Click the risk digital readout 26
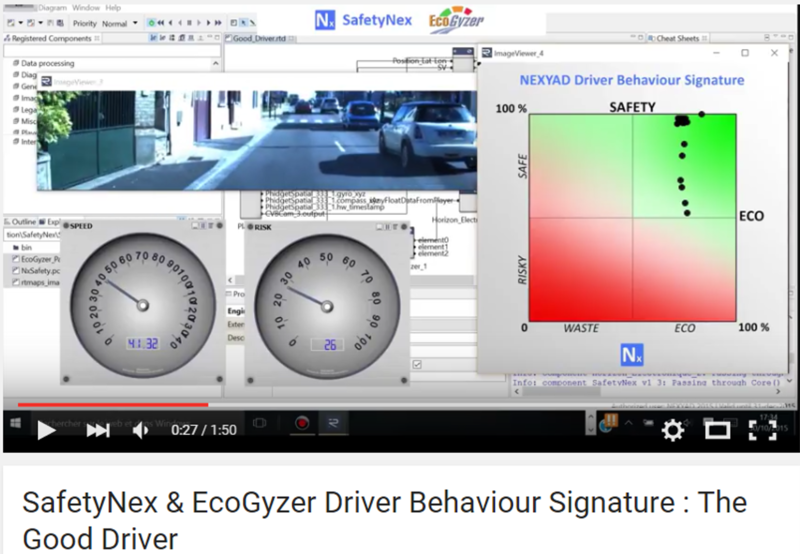 coord(328,345)
